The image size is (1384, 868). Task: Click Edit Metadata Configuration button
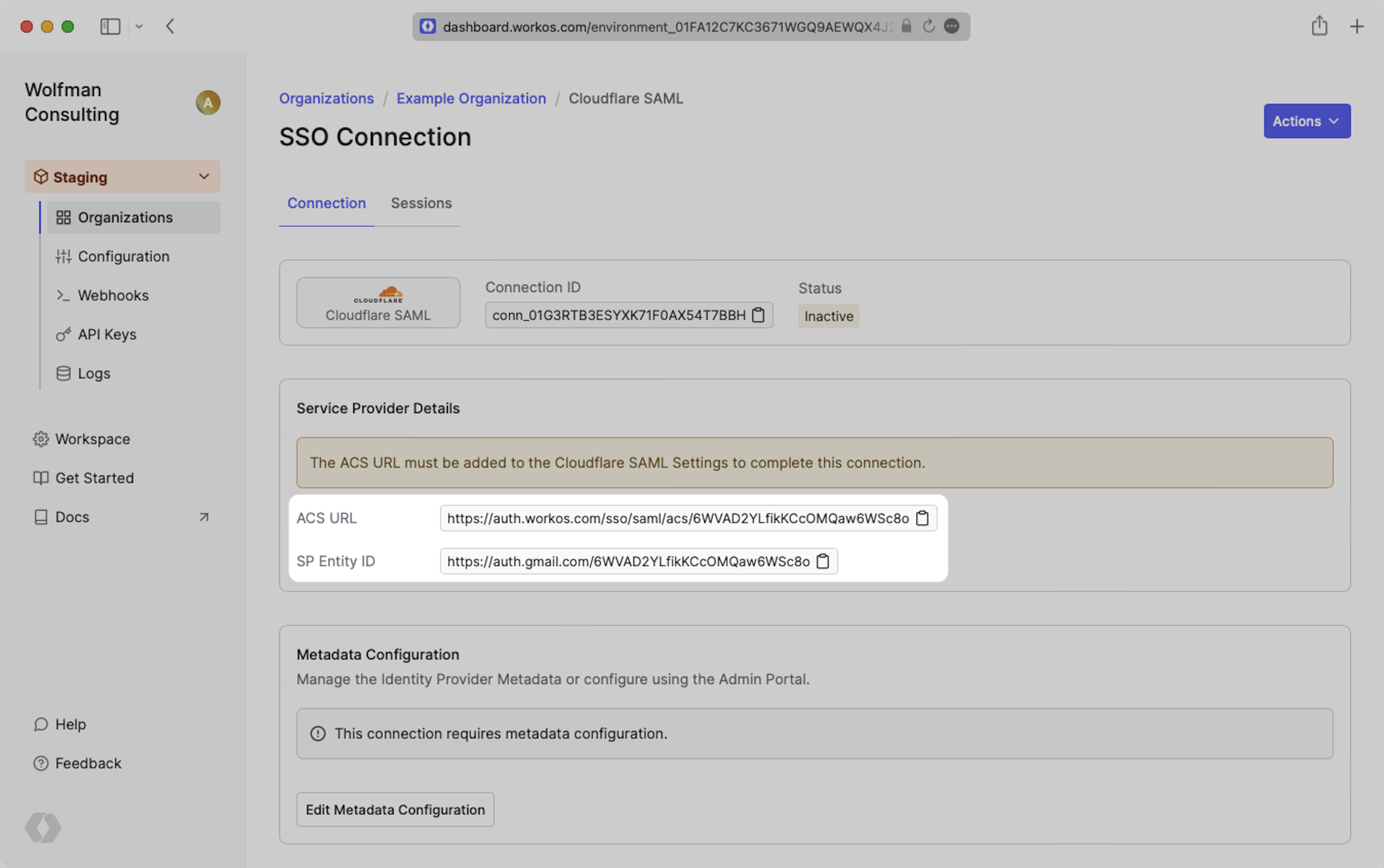tap(395, 810)
